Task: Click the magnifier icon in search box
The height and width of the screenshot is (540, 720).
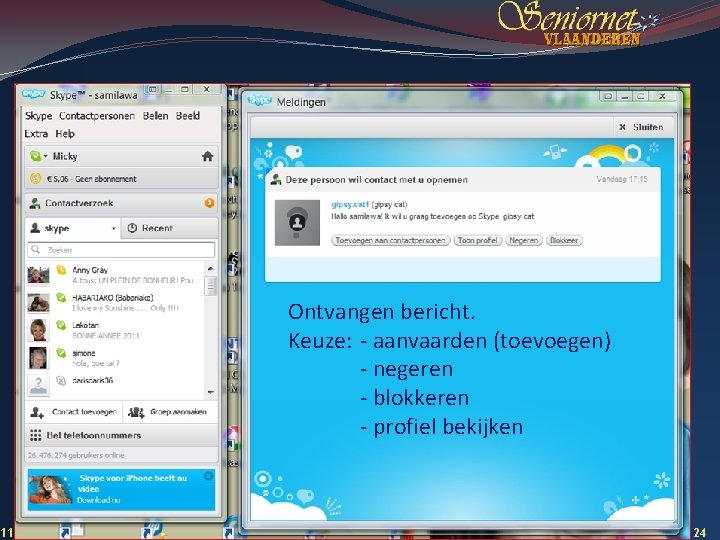Action: (36, 250)
